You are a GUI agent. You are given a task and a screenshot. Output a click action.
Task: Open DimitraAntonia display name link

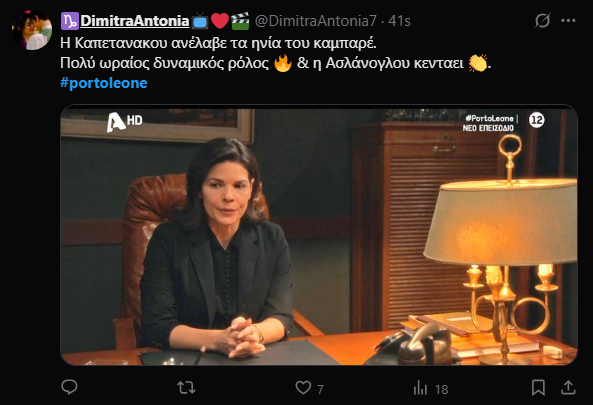point(135,21)
